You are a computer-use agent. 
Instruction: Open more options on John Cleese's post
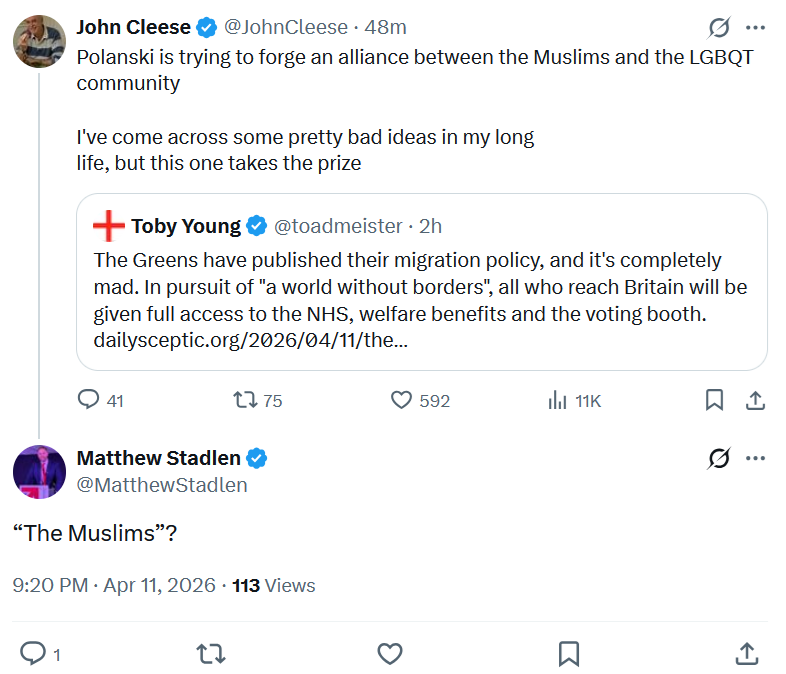(x=756, y=27)
